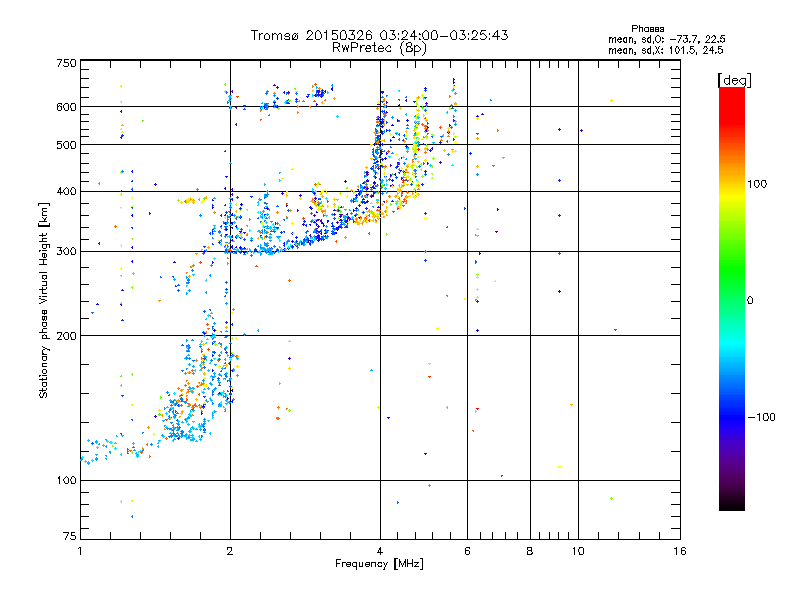Click the y-axis tick label '500'
The height and width of the screenshot is (600, 800).
[66, 145]
